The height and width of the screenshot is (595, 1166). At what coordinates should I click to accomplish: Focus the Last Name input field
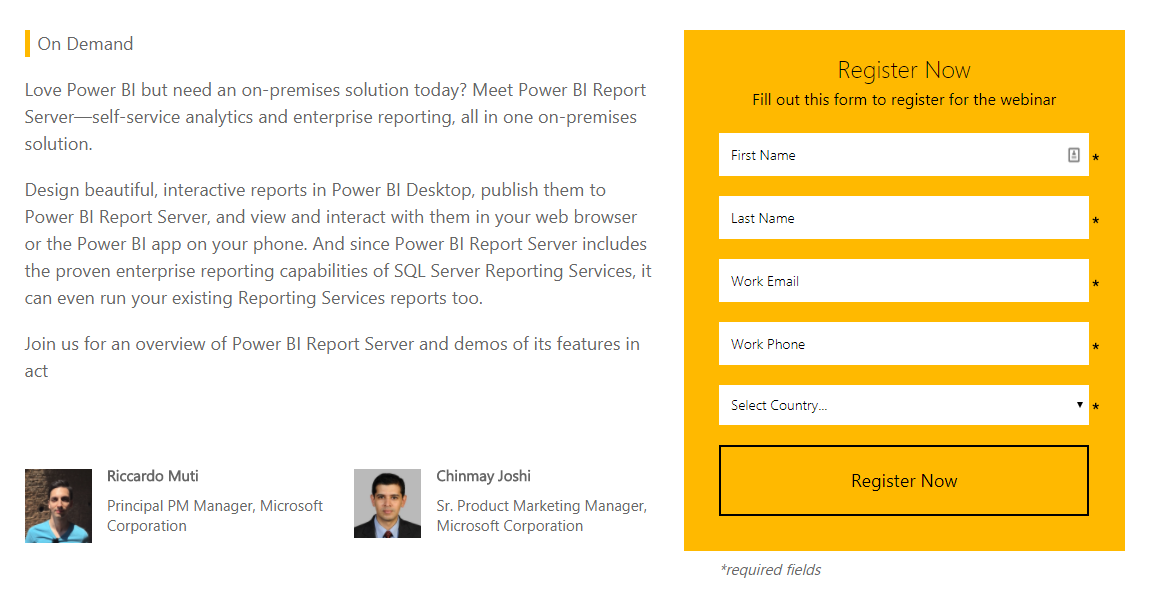click(x=904, y=218)
